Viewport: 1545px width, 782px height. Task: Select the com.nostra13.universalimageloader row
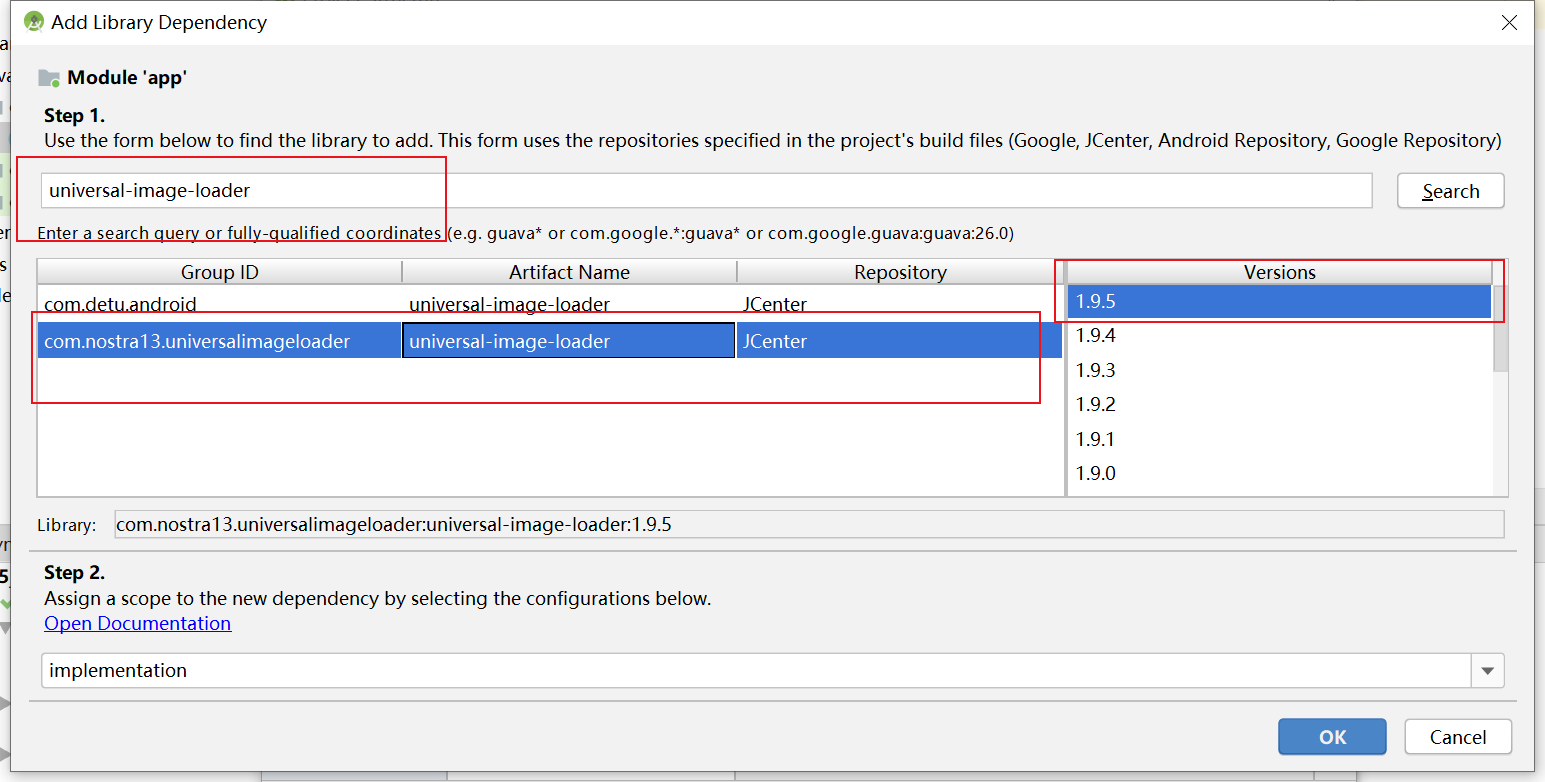300,340
